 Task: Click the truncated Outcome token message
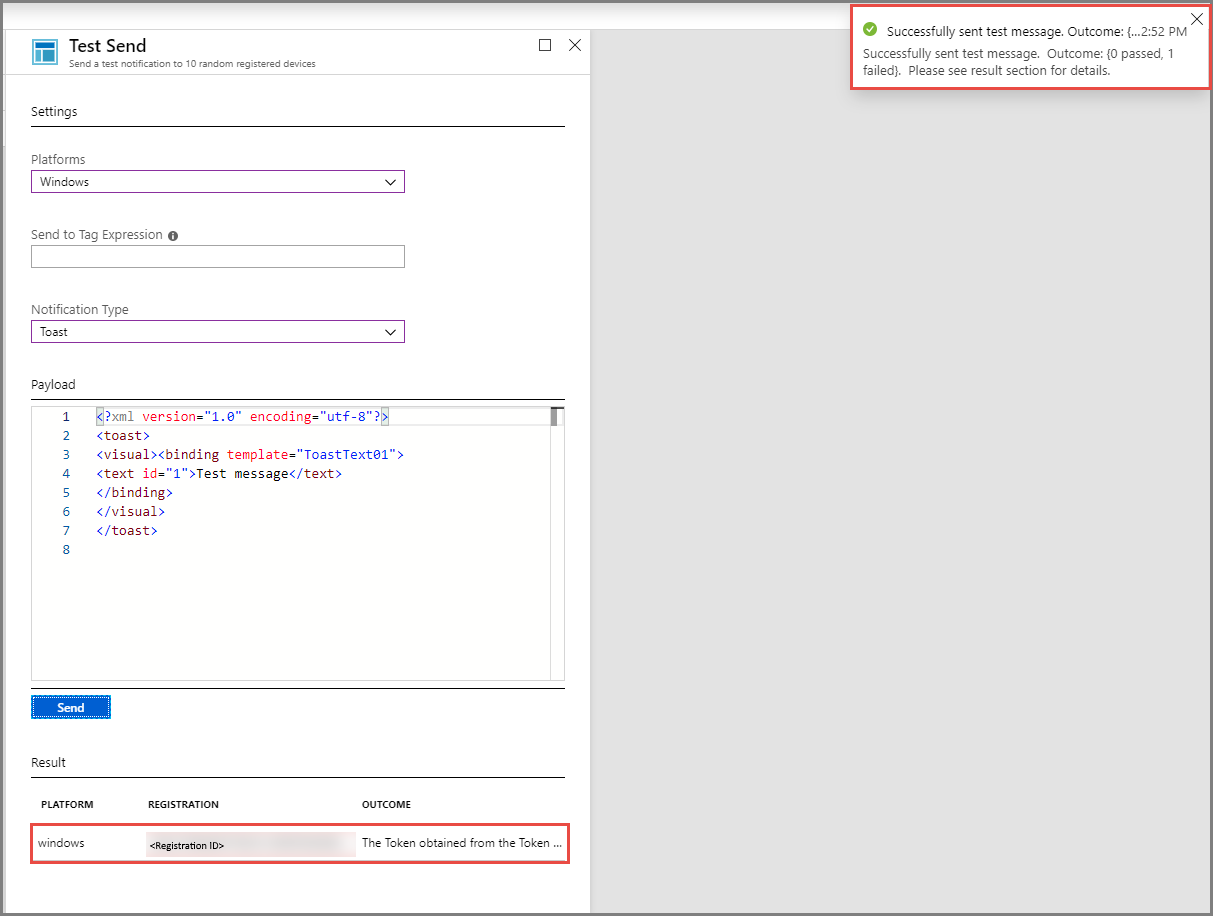(462, 843)
